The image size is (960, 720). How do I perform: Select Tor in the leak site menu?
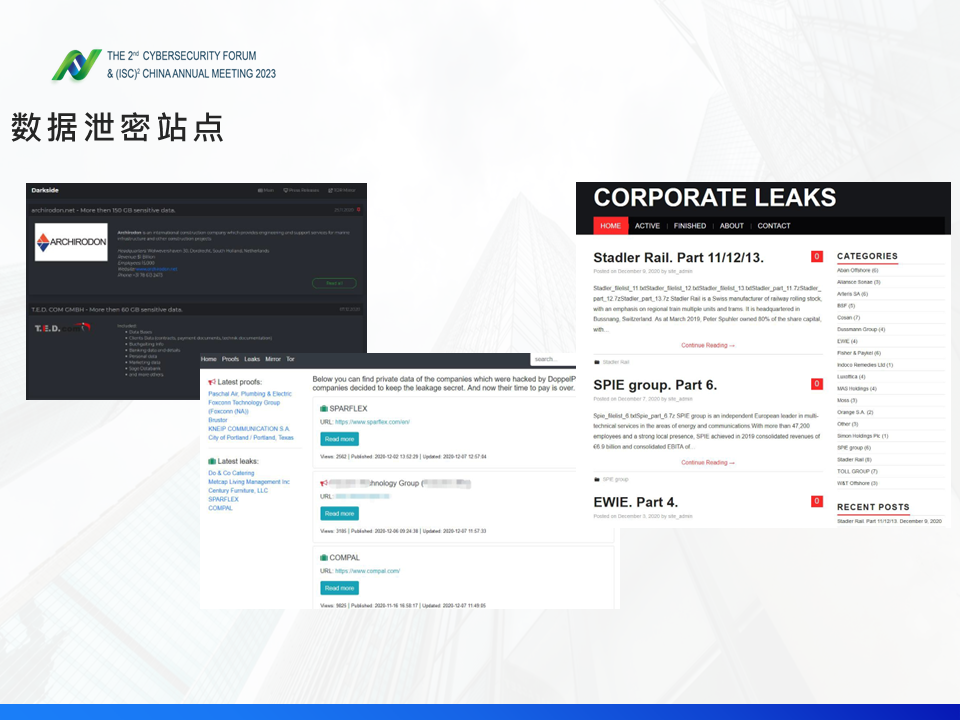[290, 359]
